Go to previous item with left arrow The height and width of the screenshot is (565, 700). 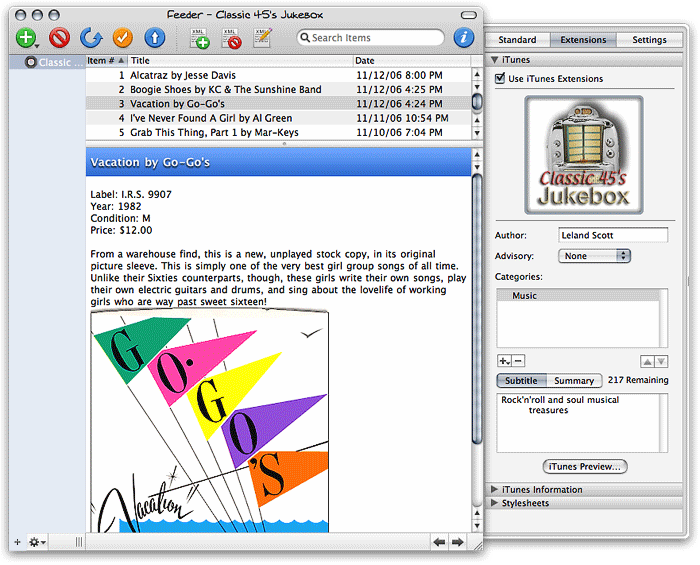click(x=439, y=542)
